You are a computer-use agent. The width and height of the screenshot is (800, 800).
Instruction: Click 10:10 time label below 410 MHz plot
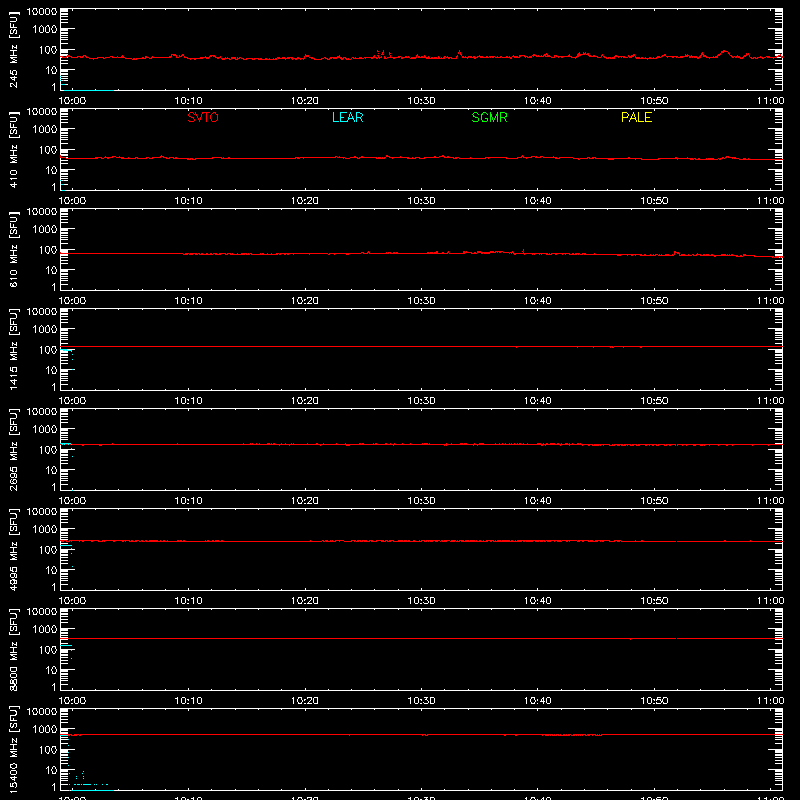[x=188, y=201]
